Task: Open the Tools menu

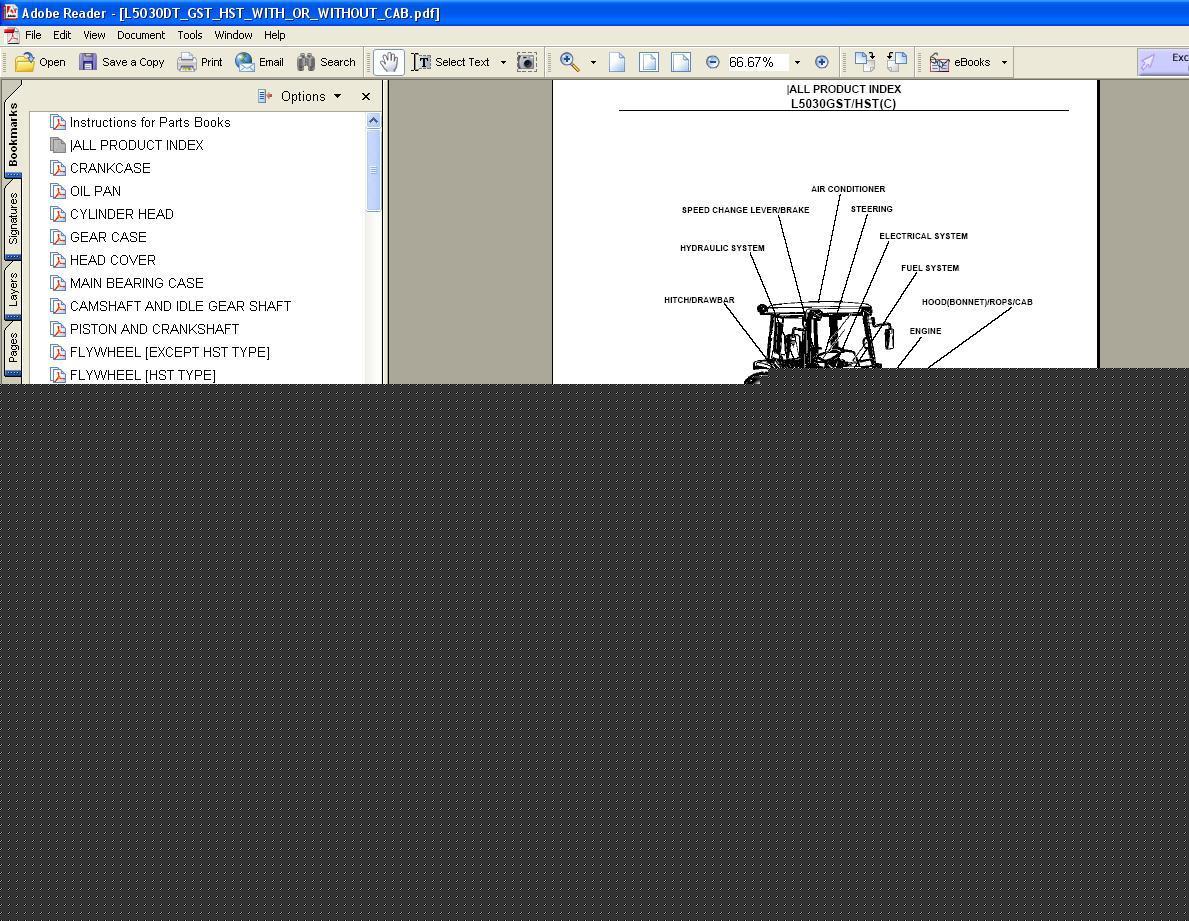Action: tap(190, 36)
